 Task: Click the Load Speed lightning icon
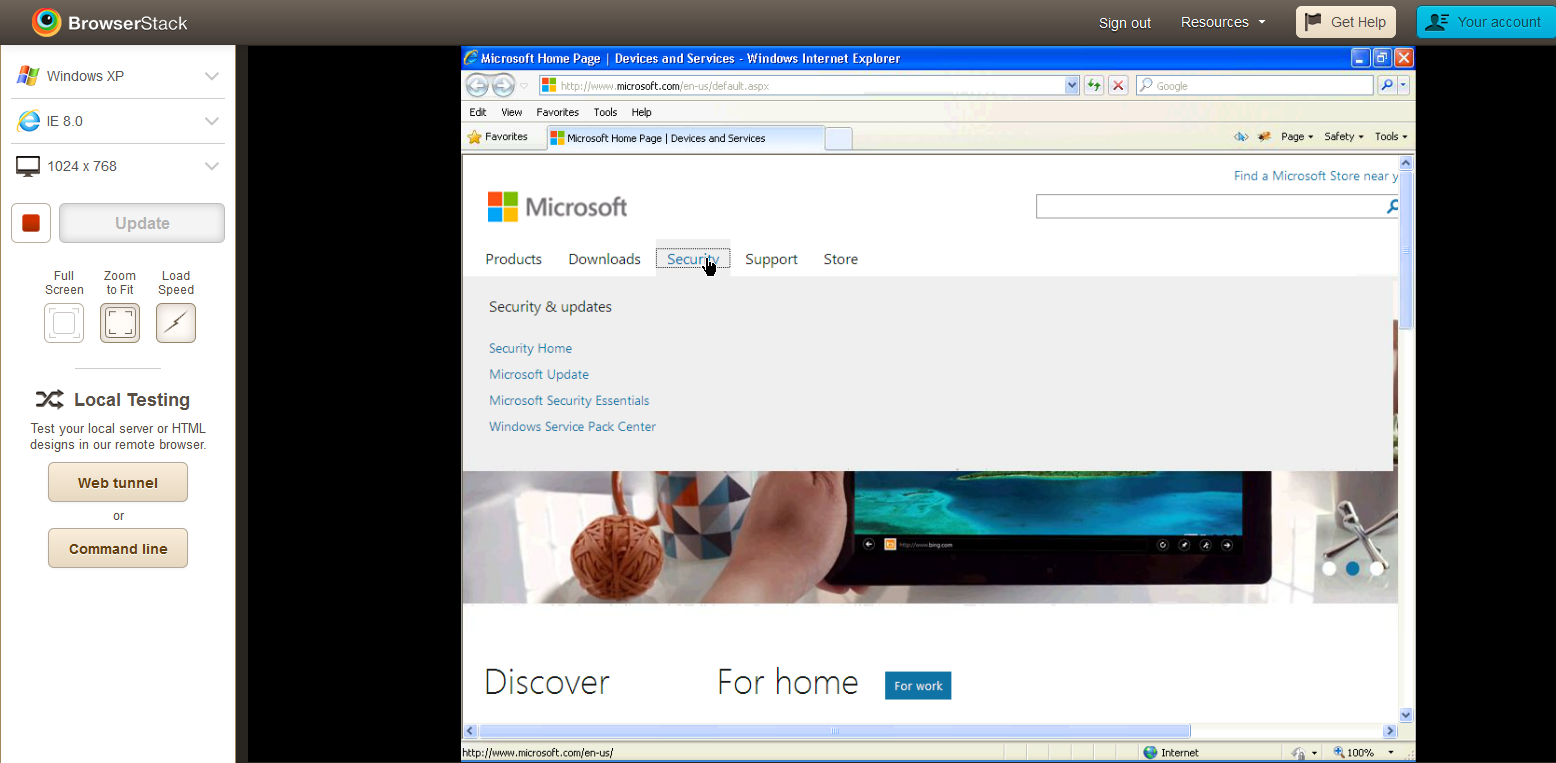coord(176,323)
